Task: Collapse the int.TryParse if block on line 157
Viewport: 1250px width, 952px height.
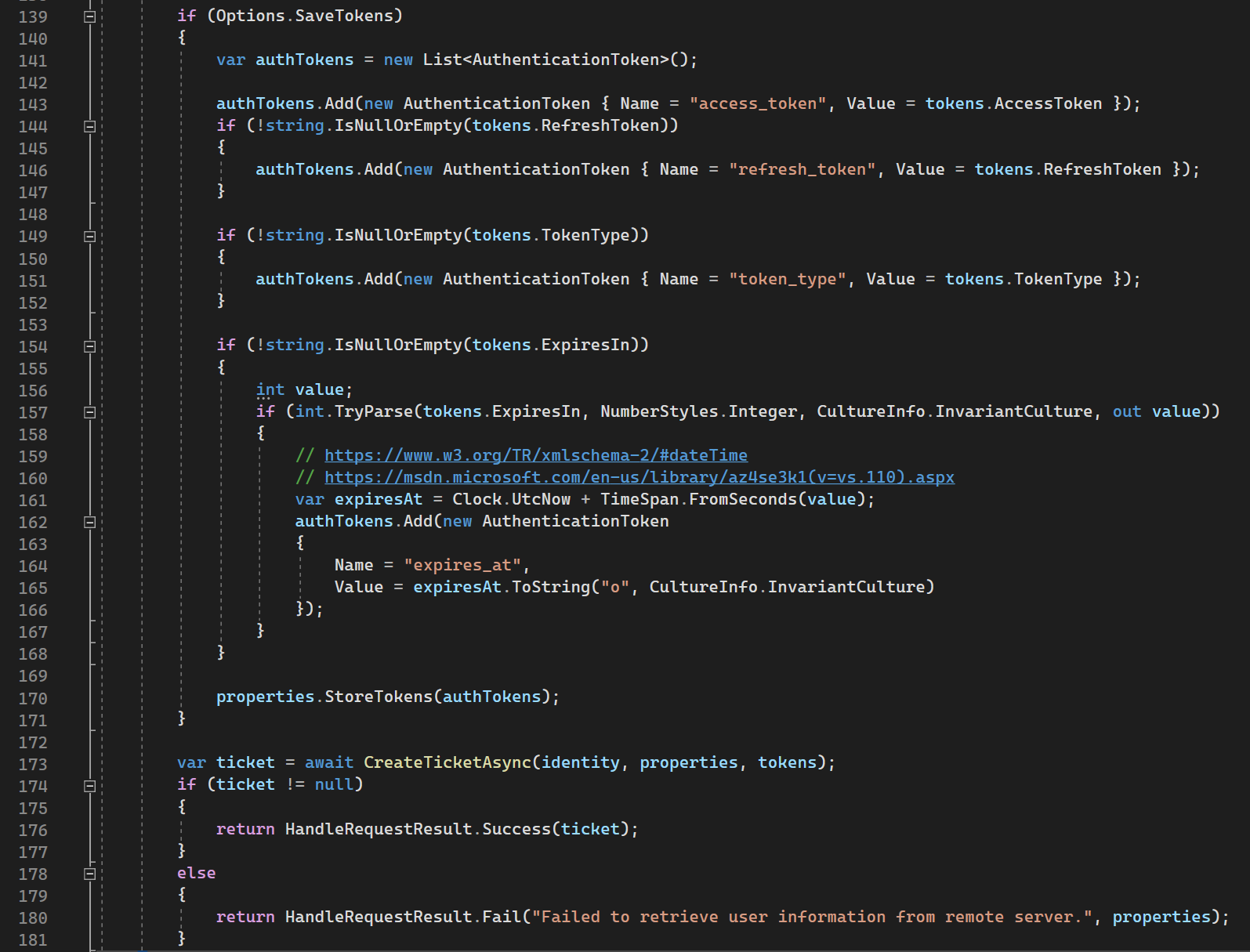Action: [x=90, y=412]
